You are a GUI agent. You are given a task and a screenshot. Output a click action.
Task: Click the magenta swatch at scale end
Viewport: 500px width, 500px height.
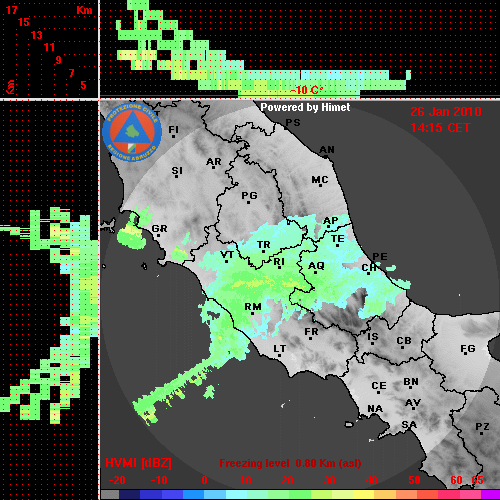point(490,494)
